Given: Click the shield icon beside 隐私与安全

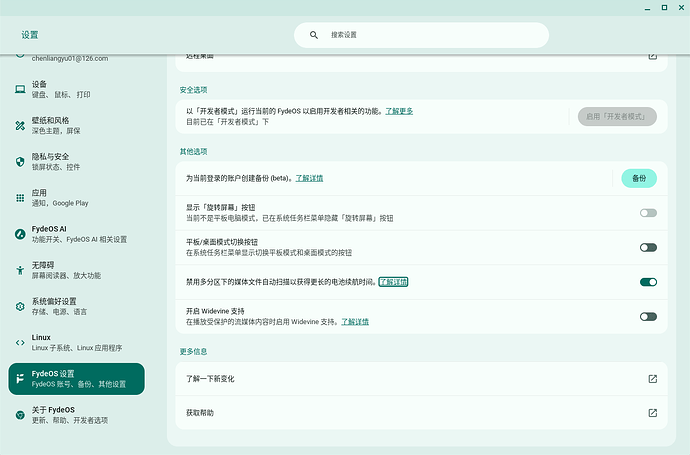Looking at the screenshot, I should [x=20, y=161].
